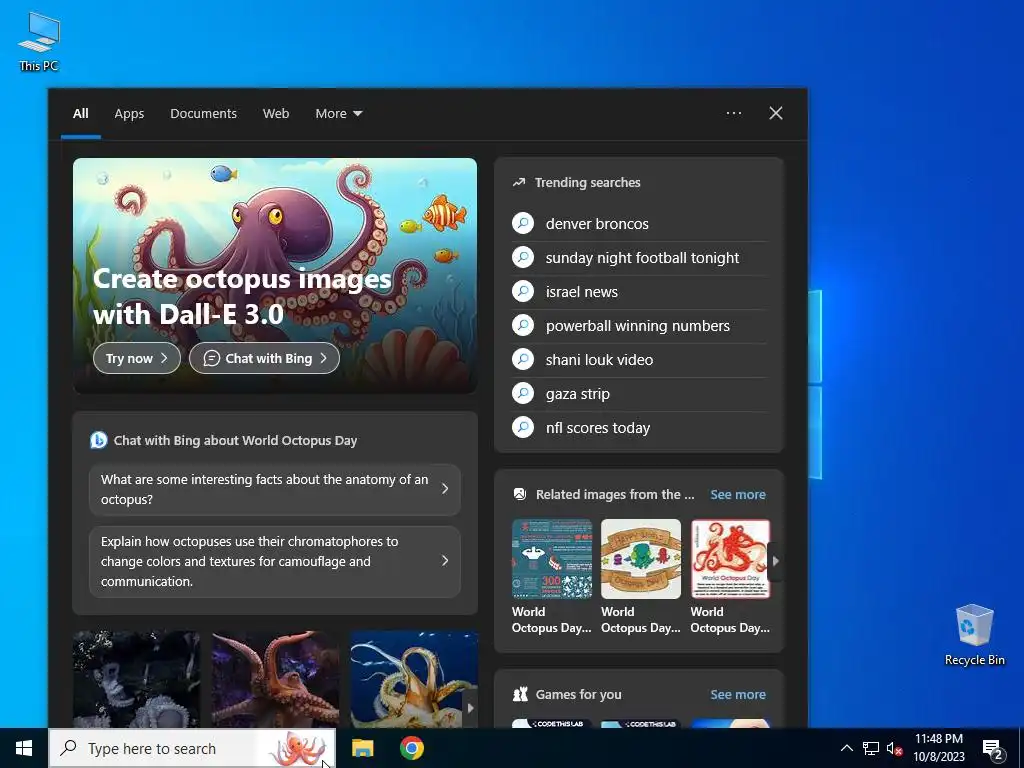Screen dimensions: 1024x768
Task: Click the Chat with Bing button
Action: tap(264, 358)
